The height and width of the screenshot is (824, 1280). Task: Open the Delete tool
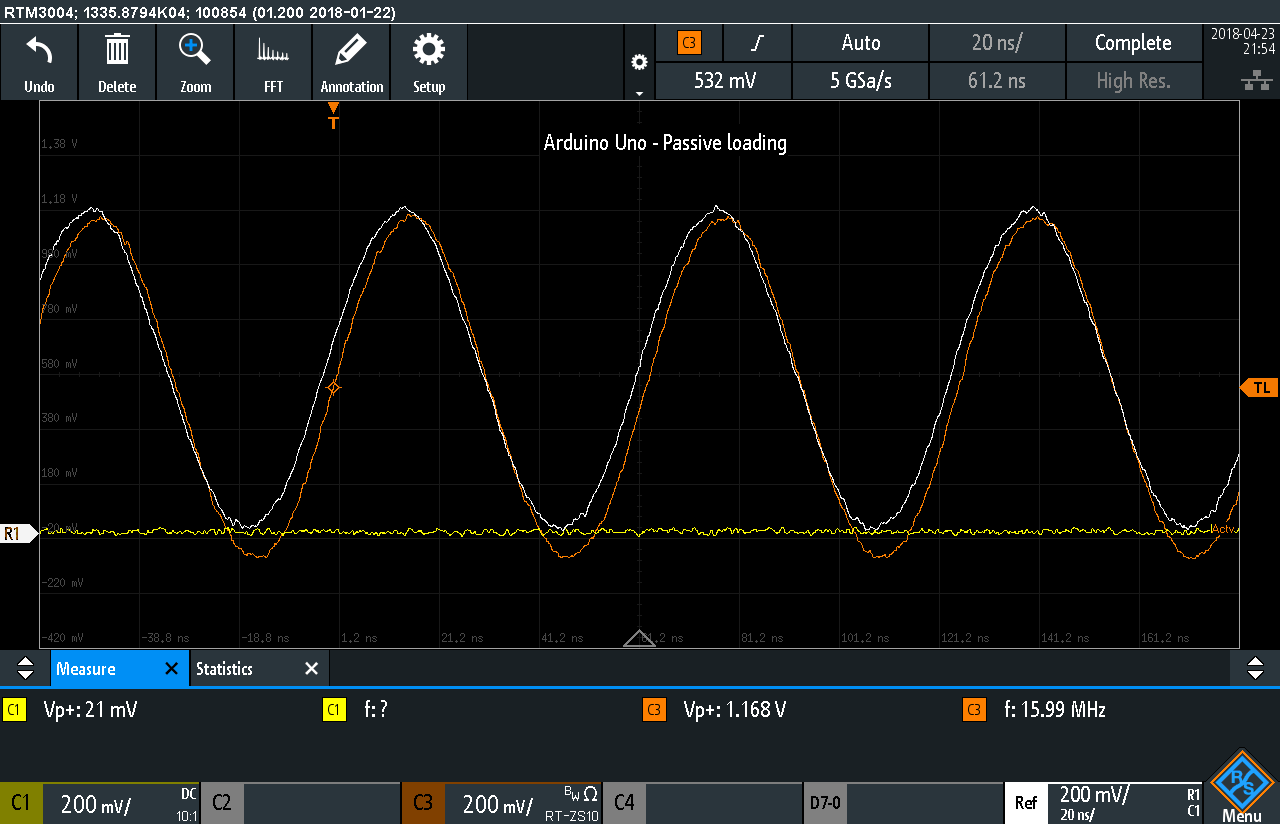point(117,62)
